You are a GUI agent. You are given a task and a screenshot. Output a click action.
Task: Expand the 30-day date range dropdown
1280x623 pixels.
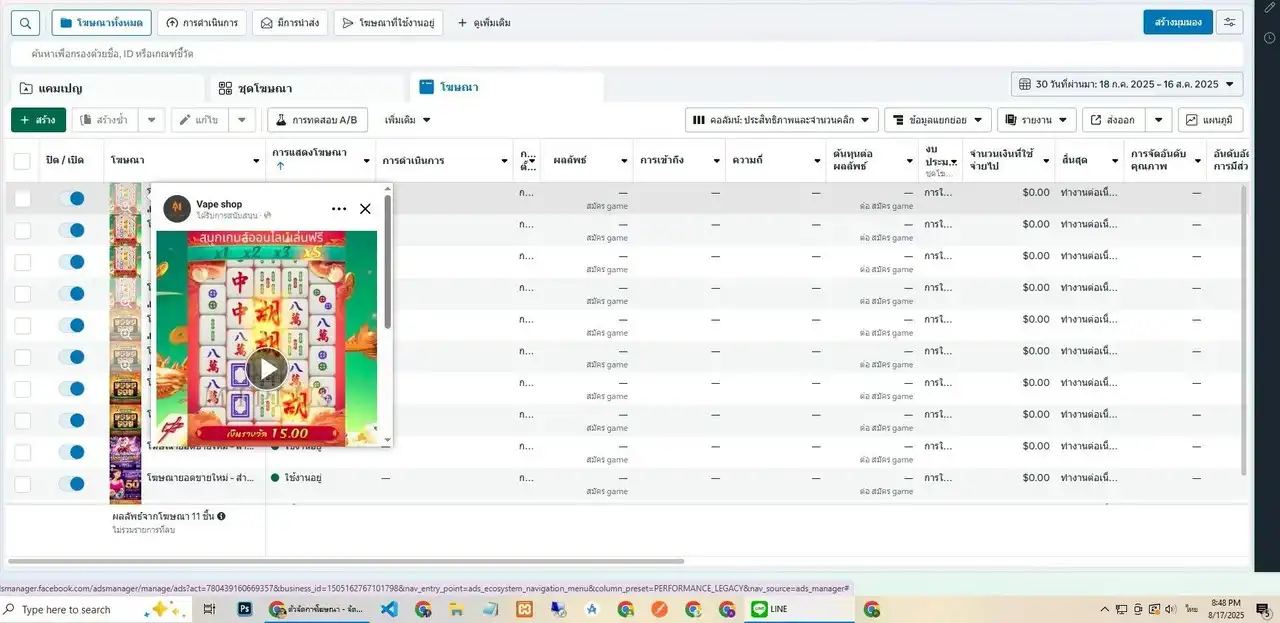click(x=1127, y=84)
